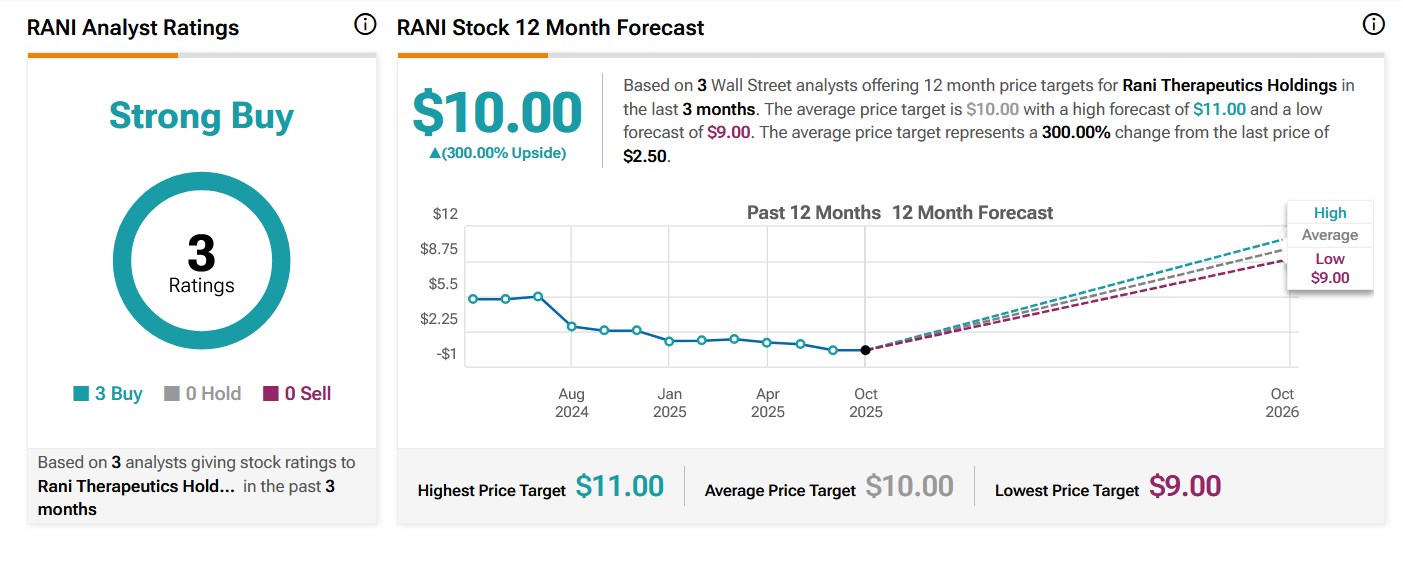Click the large $10.00 price target

tap(497, 112)
